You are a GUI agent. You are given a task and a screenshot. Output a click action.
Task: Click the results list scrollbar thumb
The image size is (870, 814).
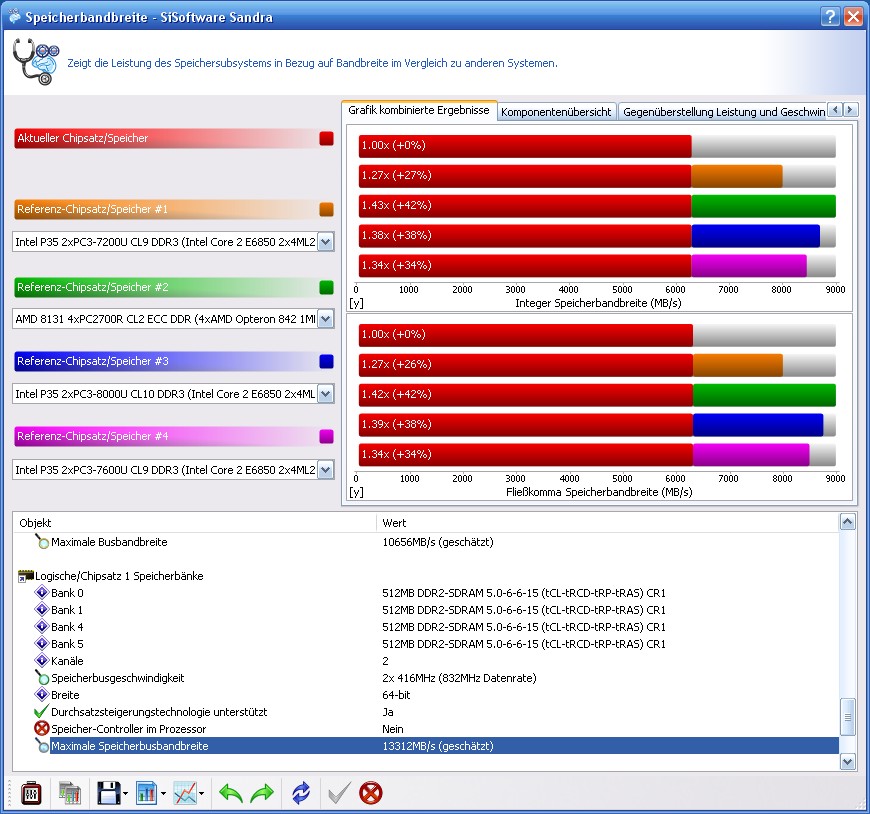(847, 716)
